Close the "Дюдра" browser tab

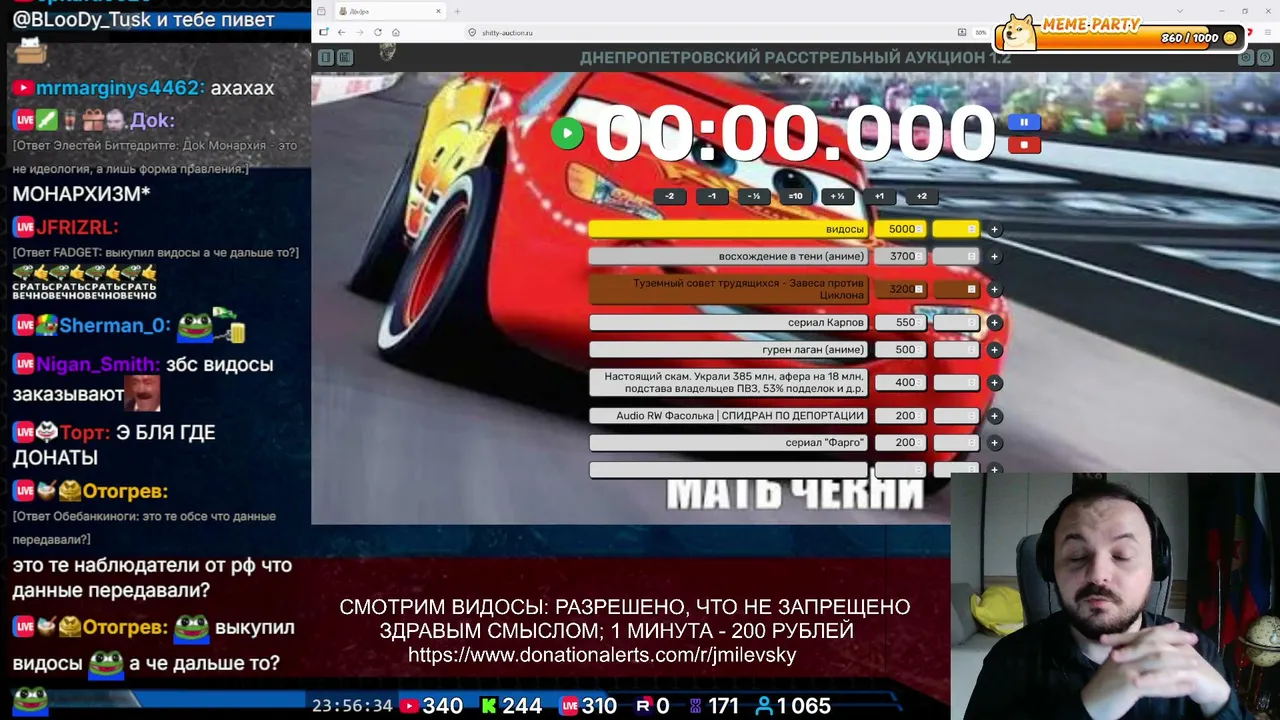tap(438, 12)
